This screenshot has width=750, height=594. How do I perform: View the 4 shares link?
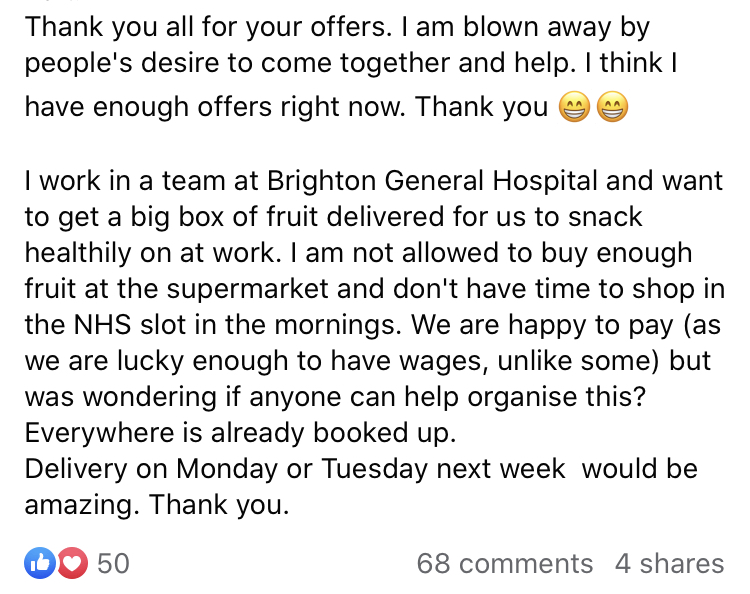pyautogui.click(x=669, y=563)
